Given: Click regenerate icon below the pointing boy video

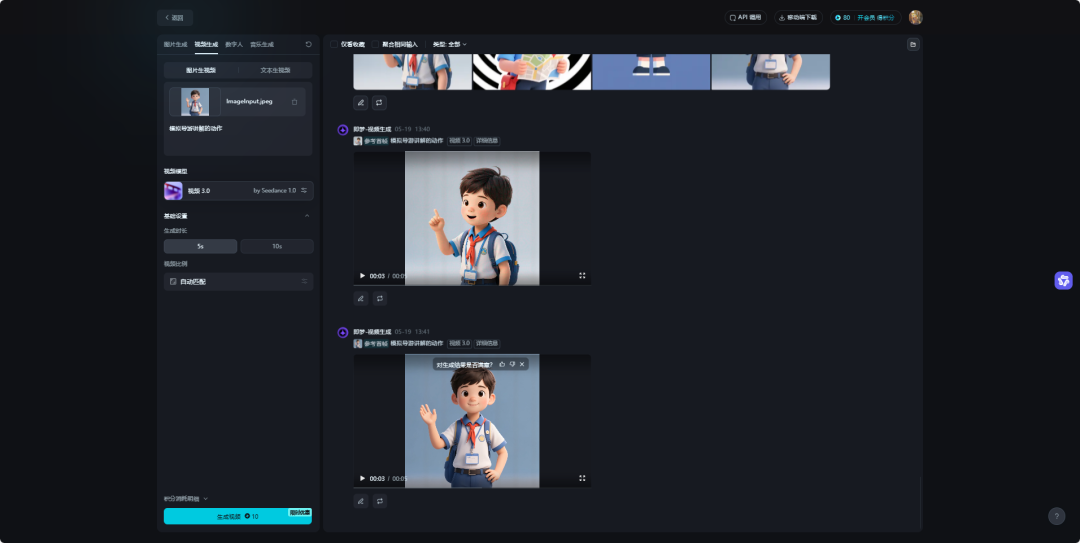Looking at the screenshot, I should click(379, 298).
